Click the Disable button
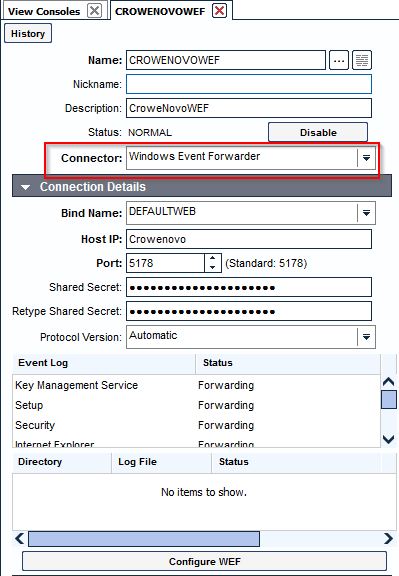The width and height of the screenshot is (399, 576). [x=318, y=132]
